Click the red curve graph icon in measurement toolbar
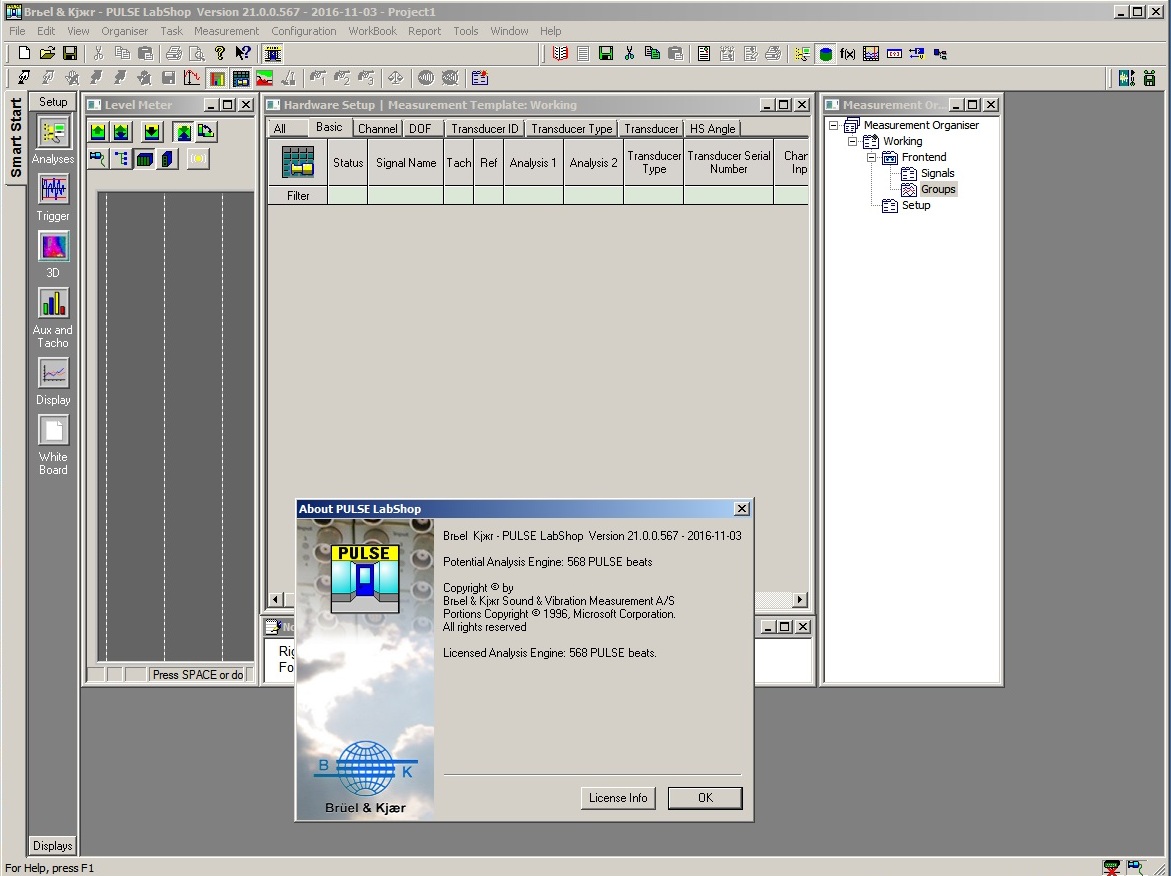This screenshot has width=1171, height=876. click(x=192, y=78)
